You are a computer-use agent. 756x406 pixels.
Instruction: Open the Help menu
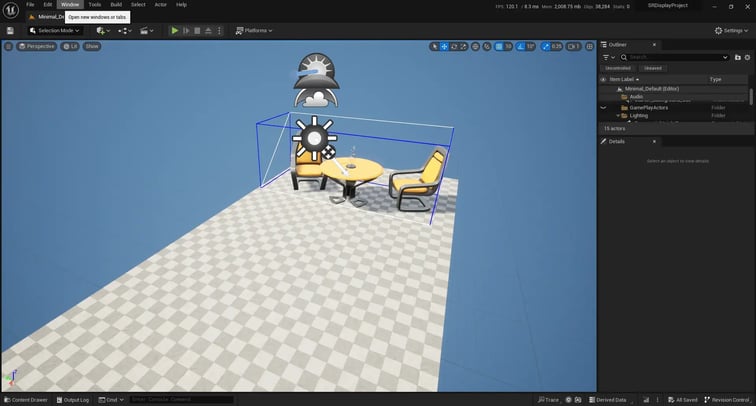coord(181,4)
